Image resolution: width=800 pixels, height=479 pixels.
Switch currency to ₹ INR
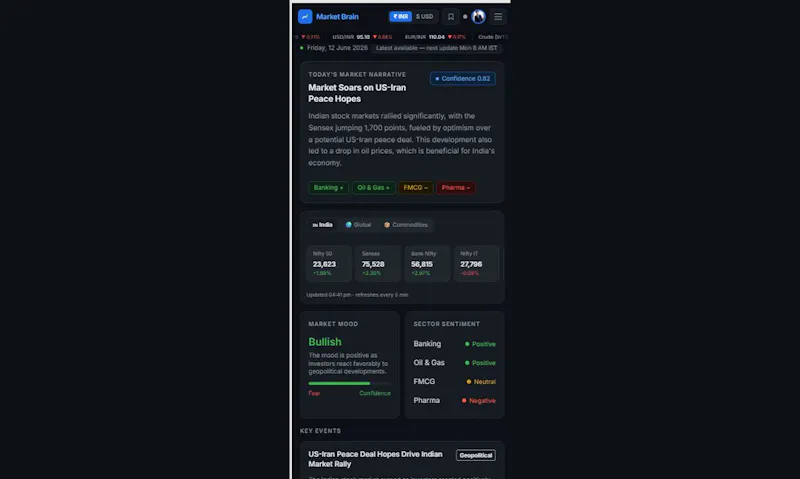pyautogui.click(x=401, y=16)
